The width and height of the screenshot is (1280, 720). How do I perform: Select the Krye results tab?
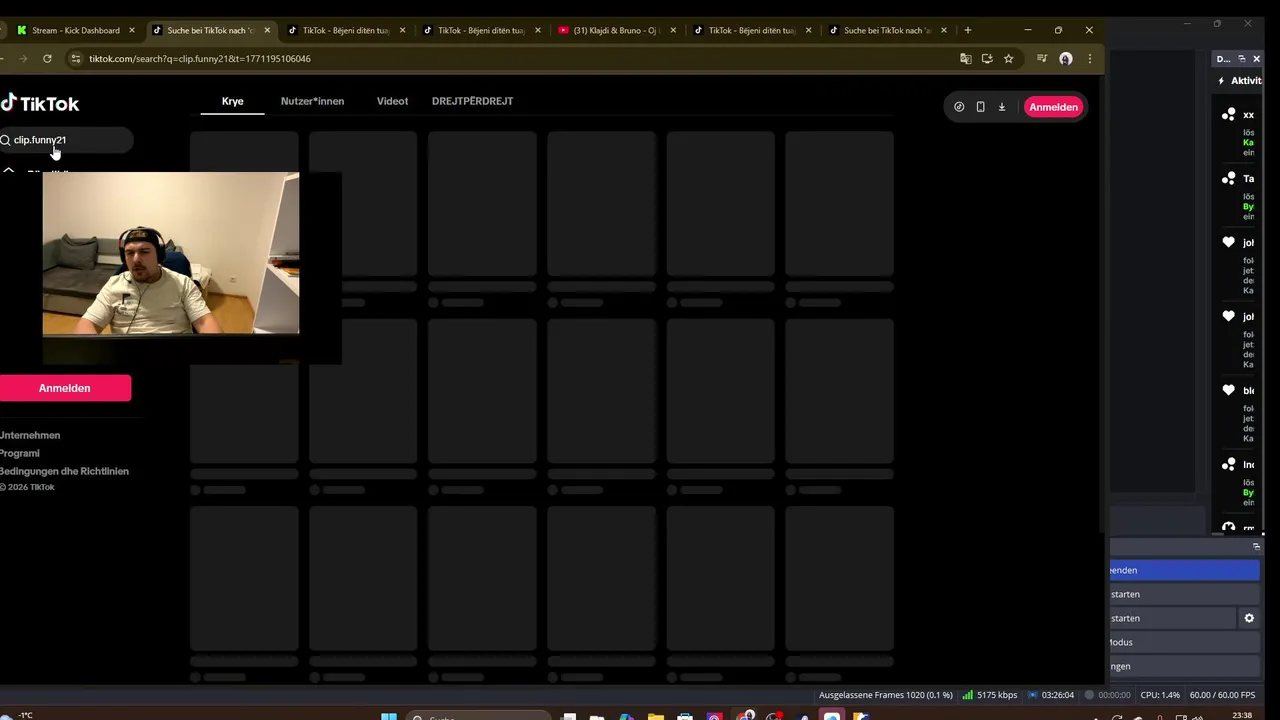232,101
